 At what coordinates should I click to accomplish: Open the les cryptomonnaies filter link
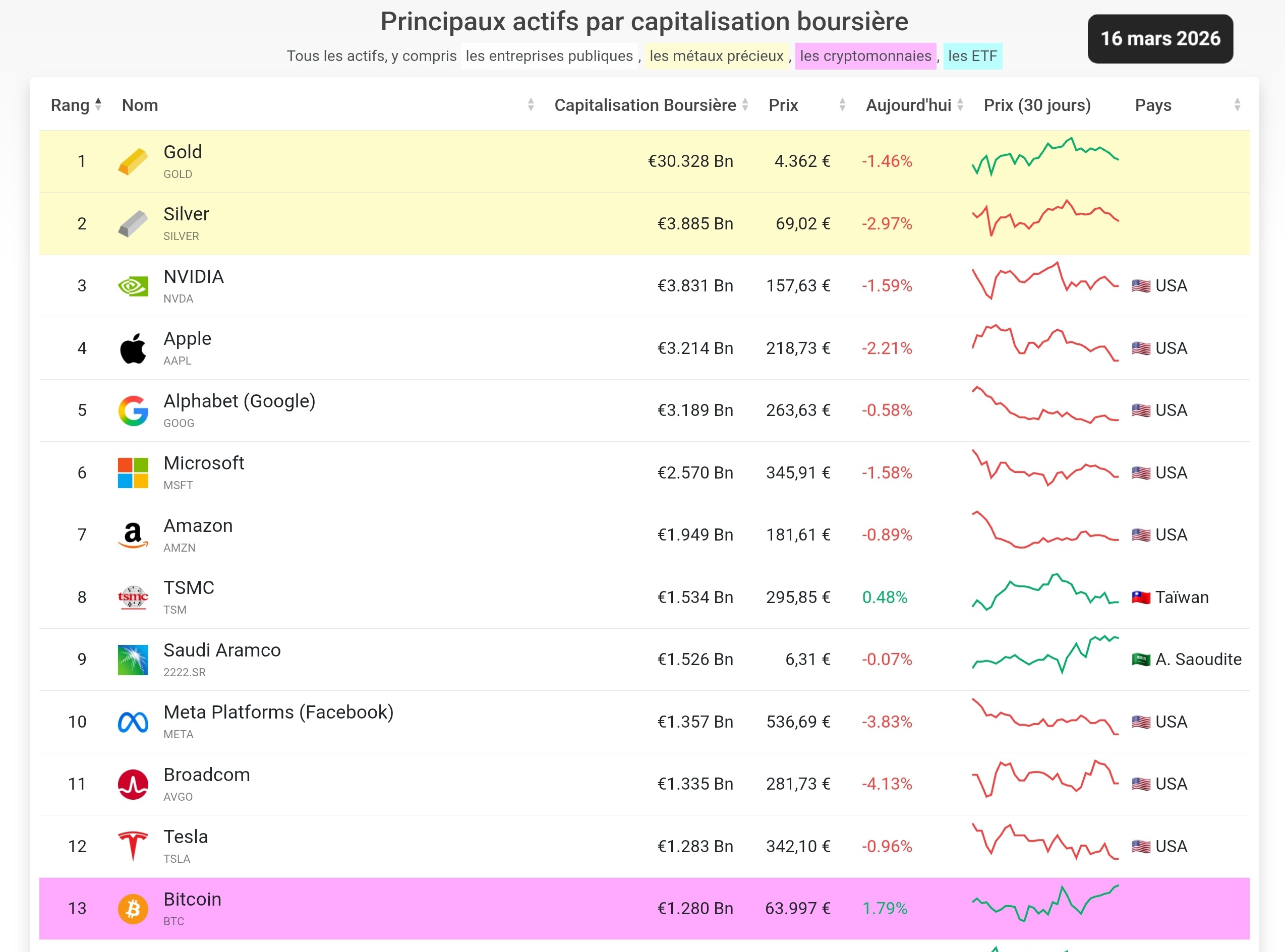pyautogui.click(x=865, y=56)
